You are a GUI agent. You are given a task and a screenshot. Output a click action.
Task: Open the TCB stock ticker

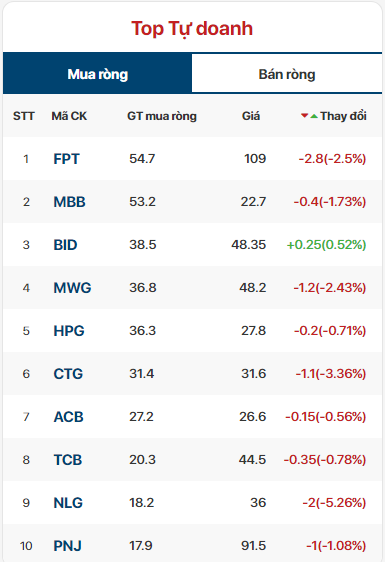pos(68,460)
